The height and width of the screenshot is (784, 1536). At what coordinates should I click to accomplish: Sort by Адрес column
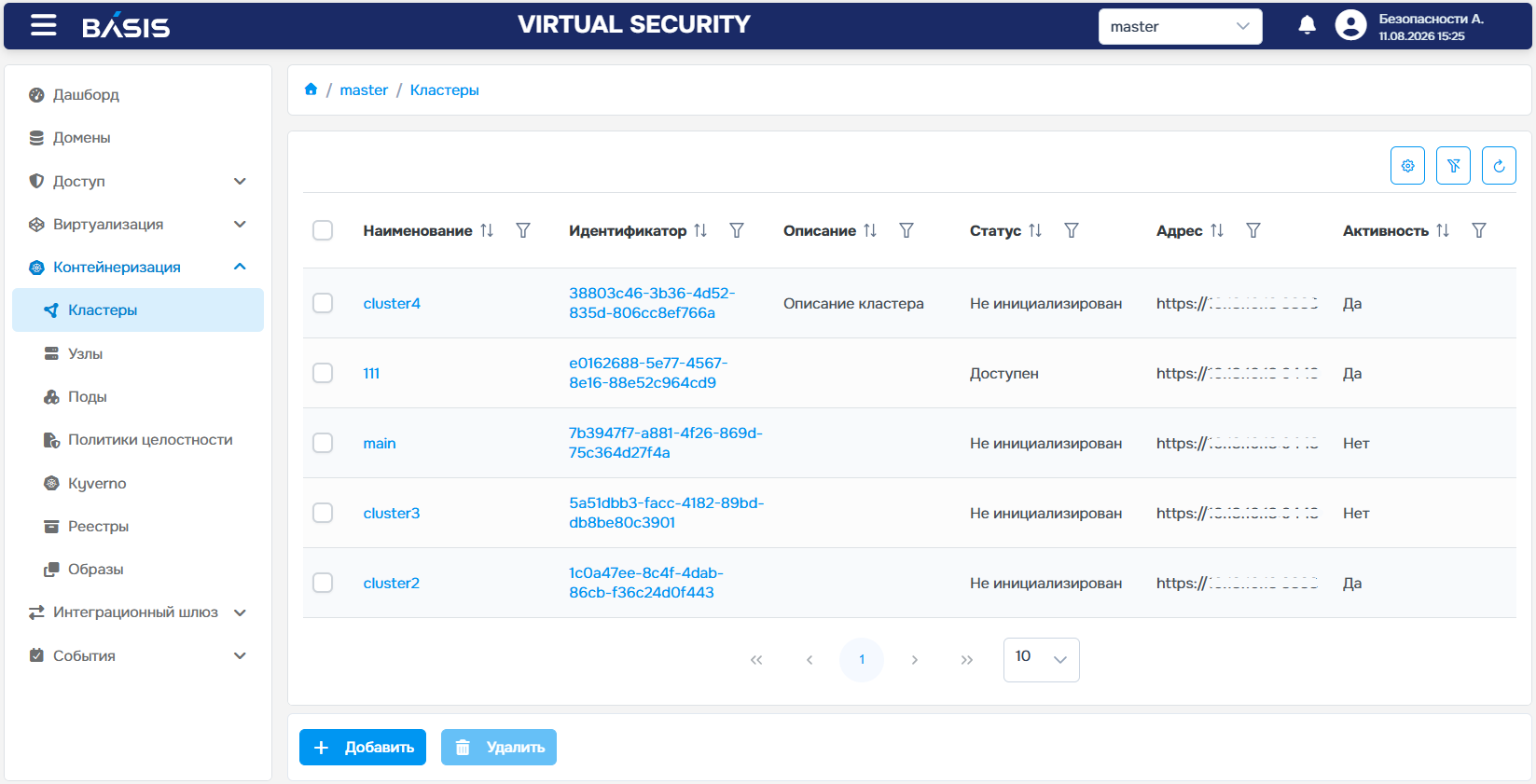(1217, 230)
